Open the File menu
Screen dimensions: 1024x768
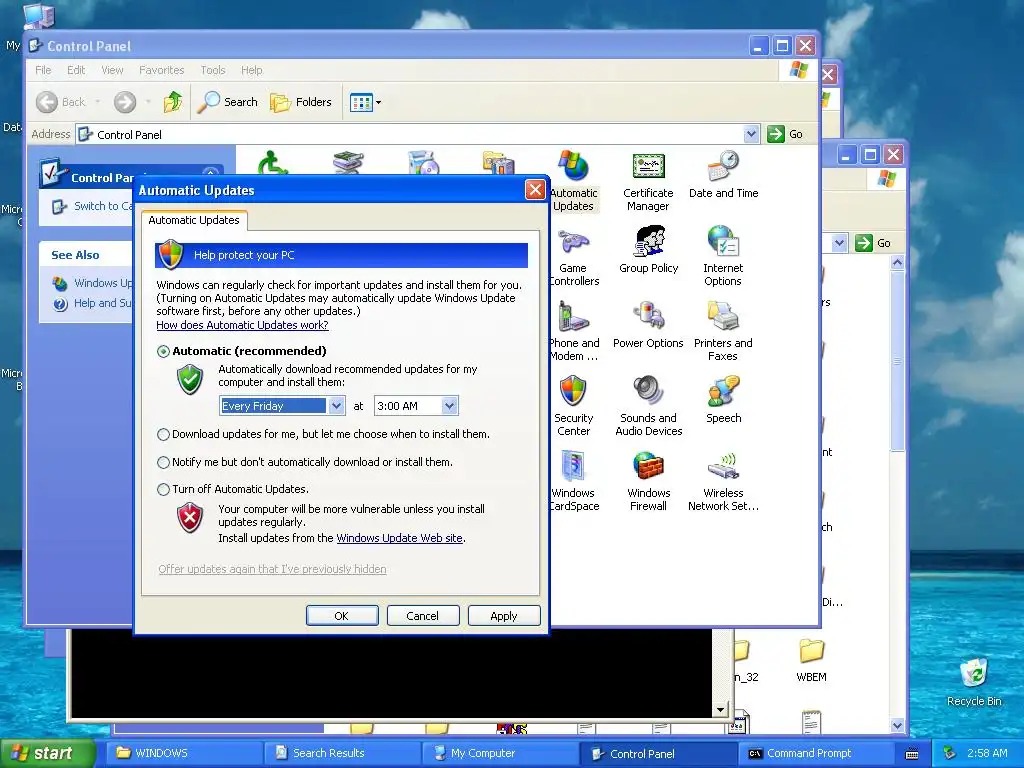(43, 70)
